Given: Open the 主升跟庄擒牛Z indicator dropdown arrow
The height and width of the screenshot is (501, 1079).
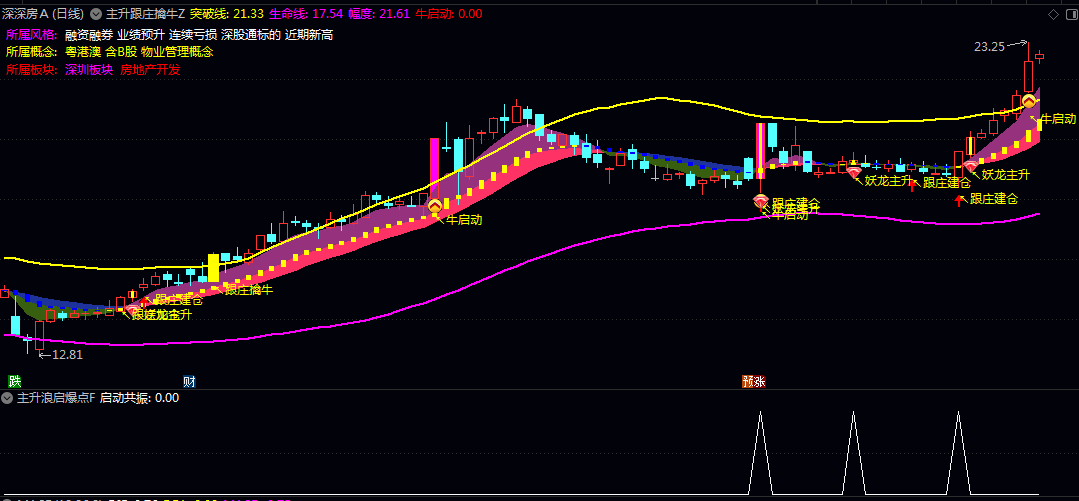Looking at the screenshot, I should coord(96,14).
